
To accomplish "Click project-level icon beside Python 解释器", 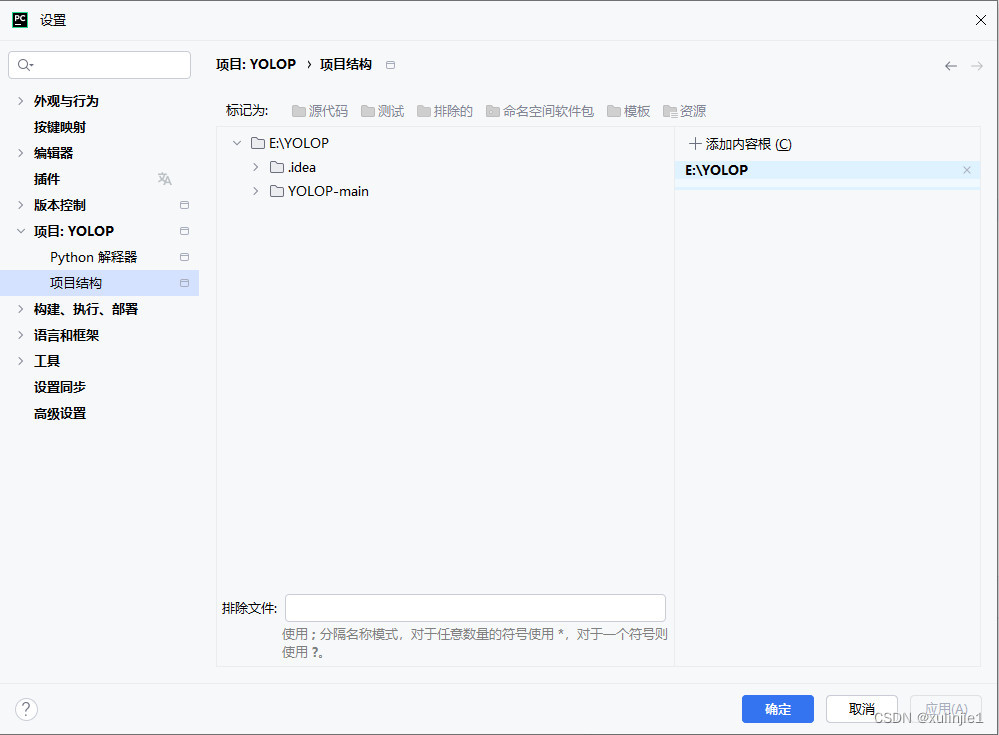I will (184, 257).
